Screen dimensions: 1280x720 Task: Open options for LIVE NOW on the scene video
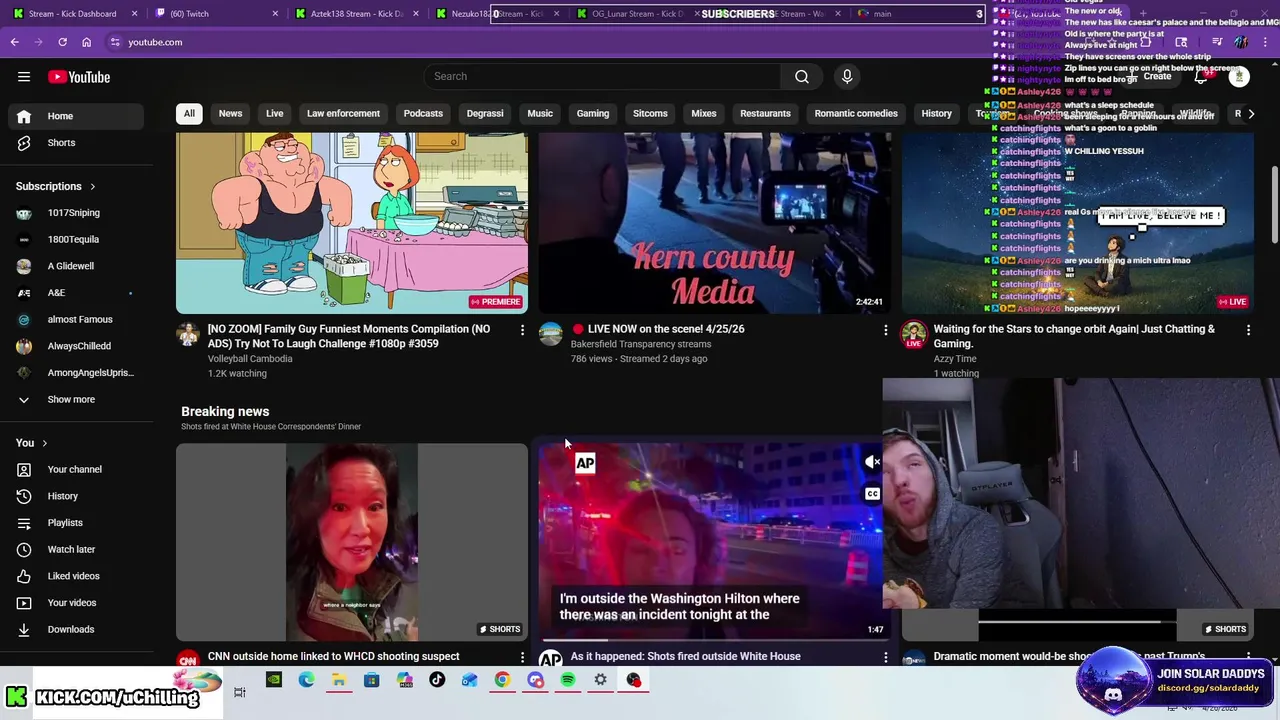[885, 329]
